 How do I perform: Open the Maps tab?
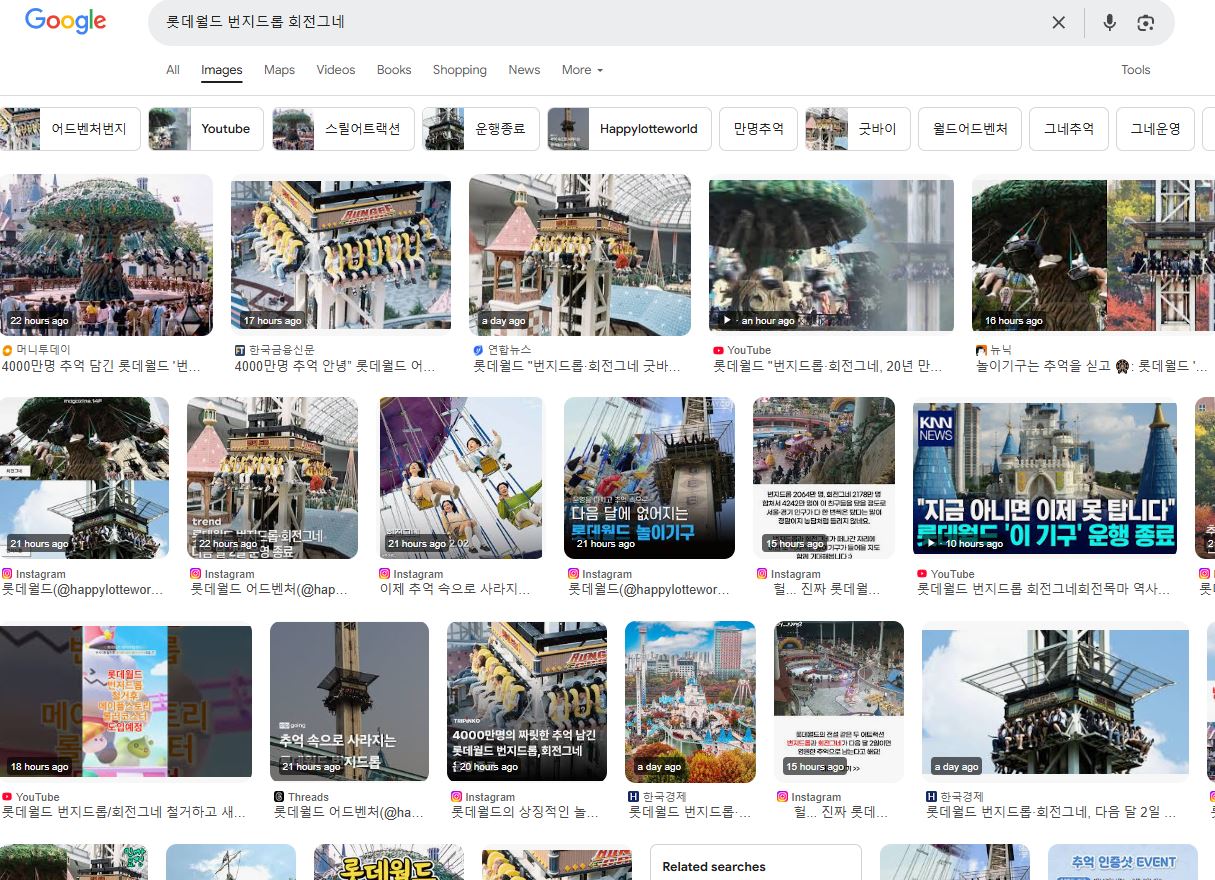(x=279, y=70)
